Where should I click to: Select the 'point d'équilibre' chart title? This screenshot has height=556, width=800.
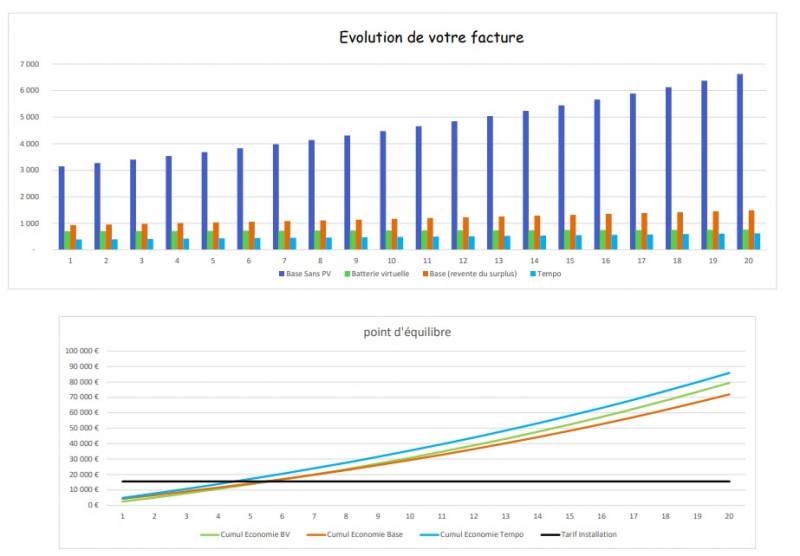pyautogui.click(x=407, y=332)
